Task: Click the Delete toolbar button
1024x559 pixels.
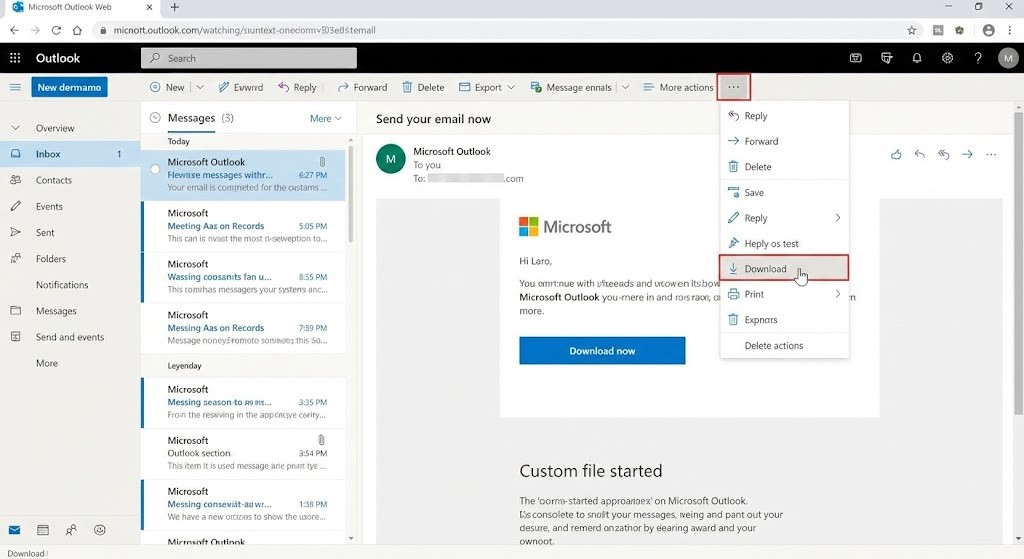Action: (x=423, y=87)
